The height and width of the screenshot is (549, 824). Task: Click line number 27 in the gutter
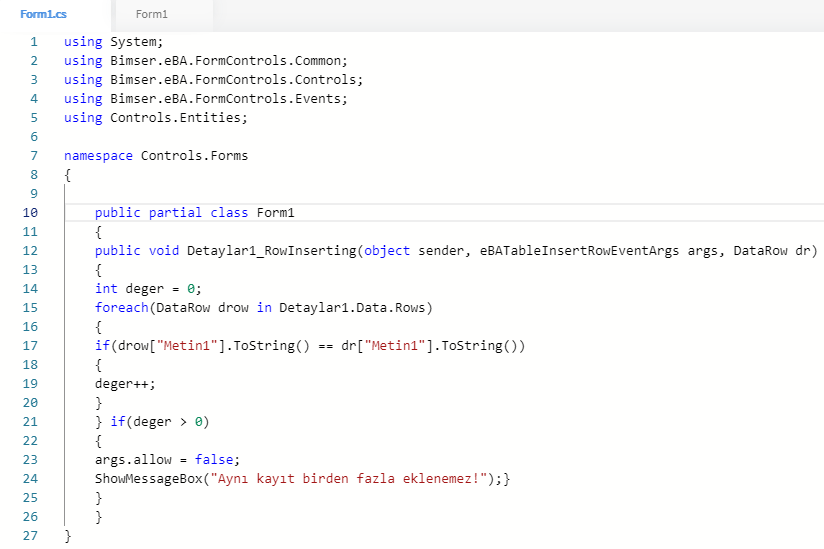tap(30, 536)
